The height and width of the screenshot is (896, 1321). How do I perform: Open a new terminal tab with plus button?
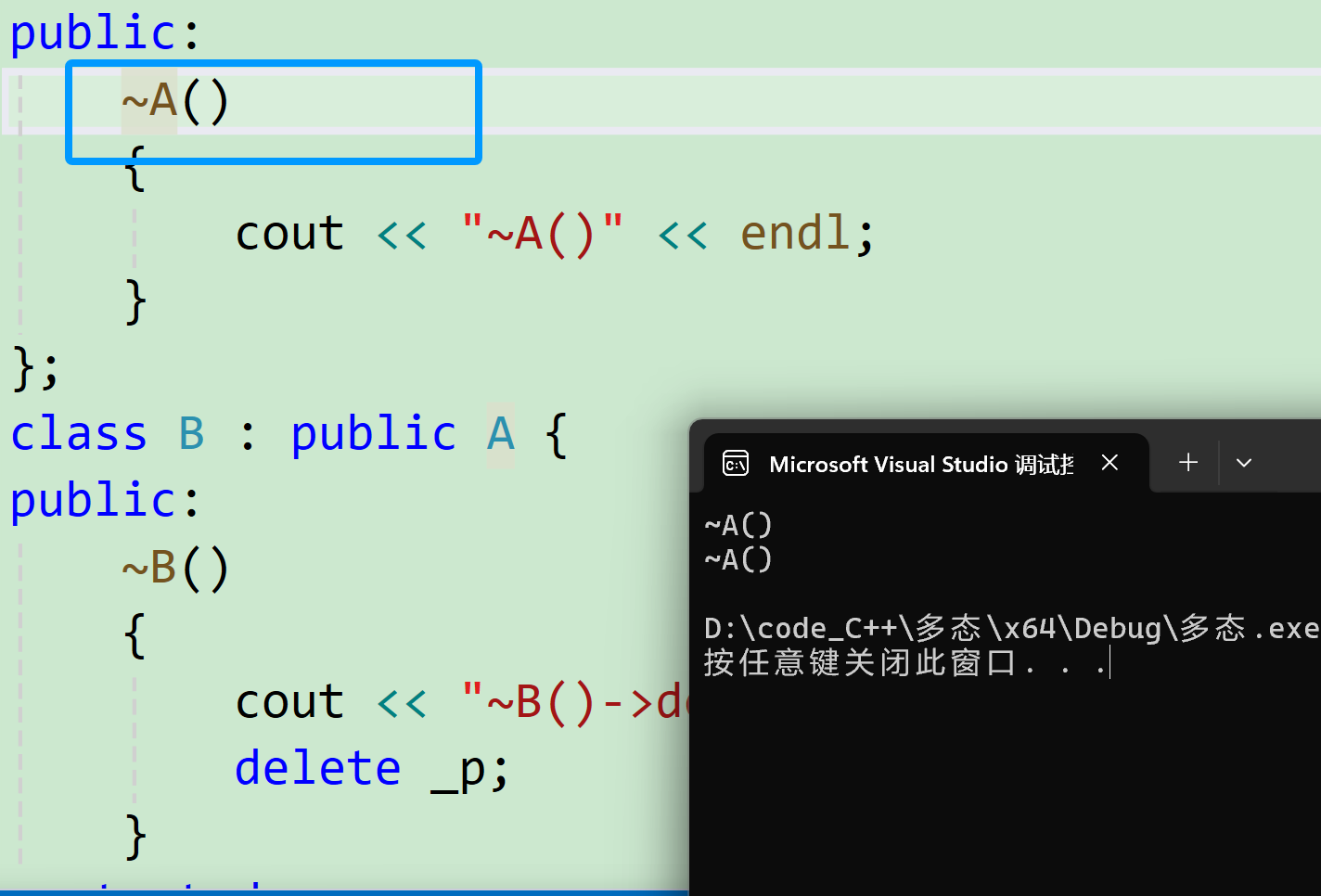tap(1188, 462)
